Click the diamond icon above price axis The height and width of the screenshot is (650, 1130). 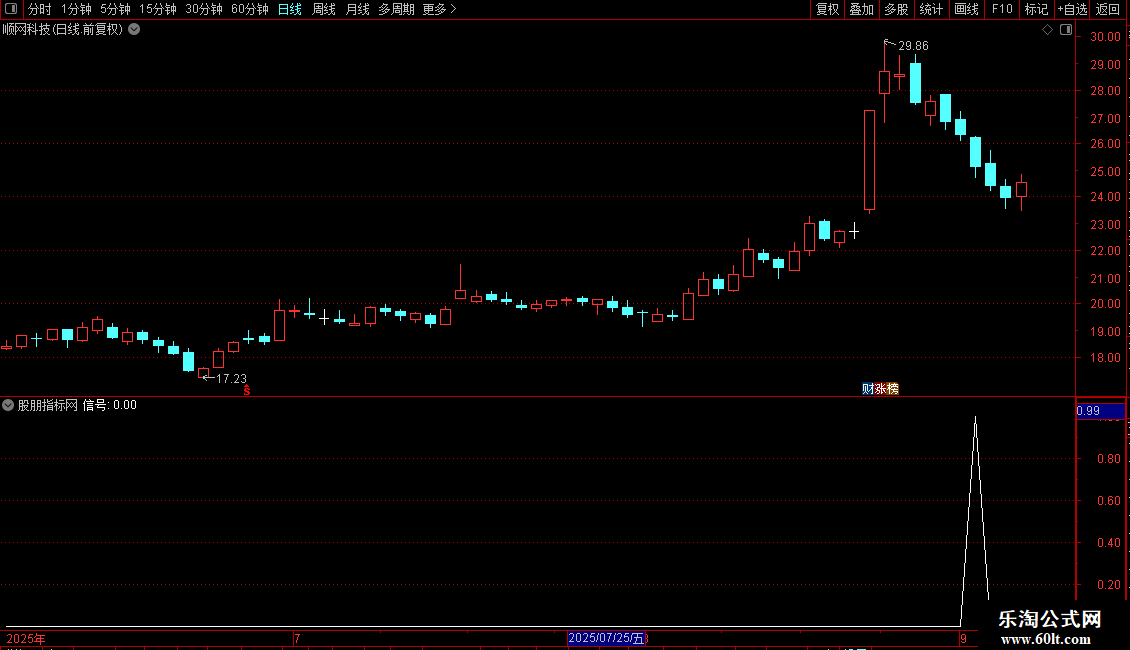[x=1047, y=30]
